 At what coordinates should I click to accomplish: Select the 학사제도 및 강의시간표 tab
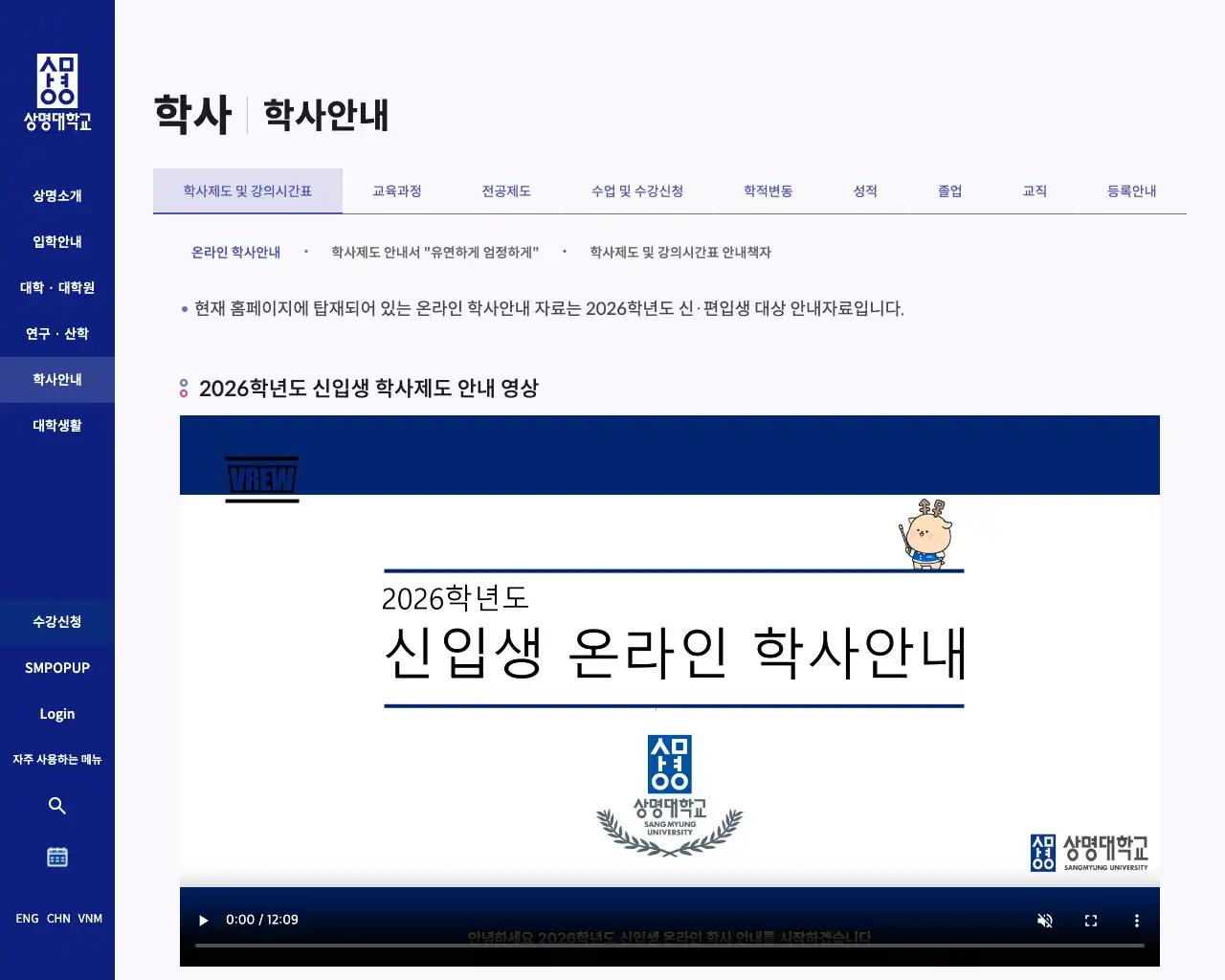[248, 191]
